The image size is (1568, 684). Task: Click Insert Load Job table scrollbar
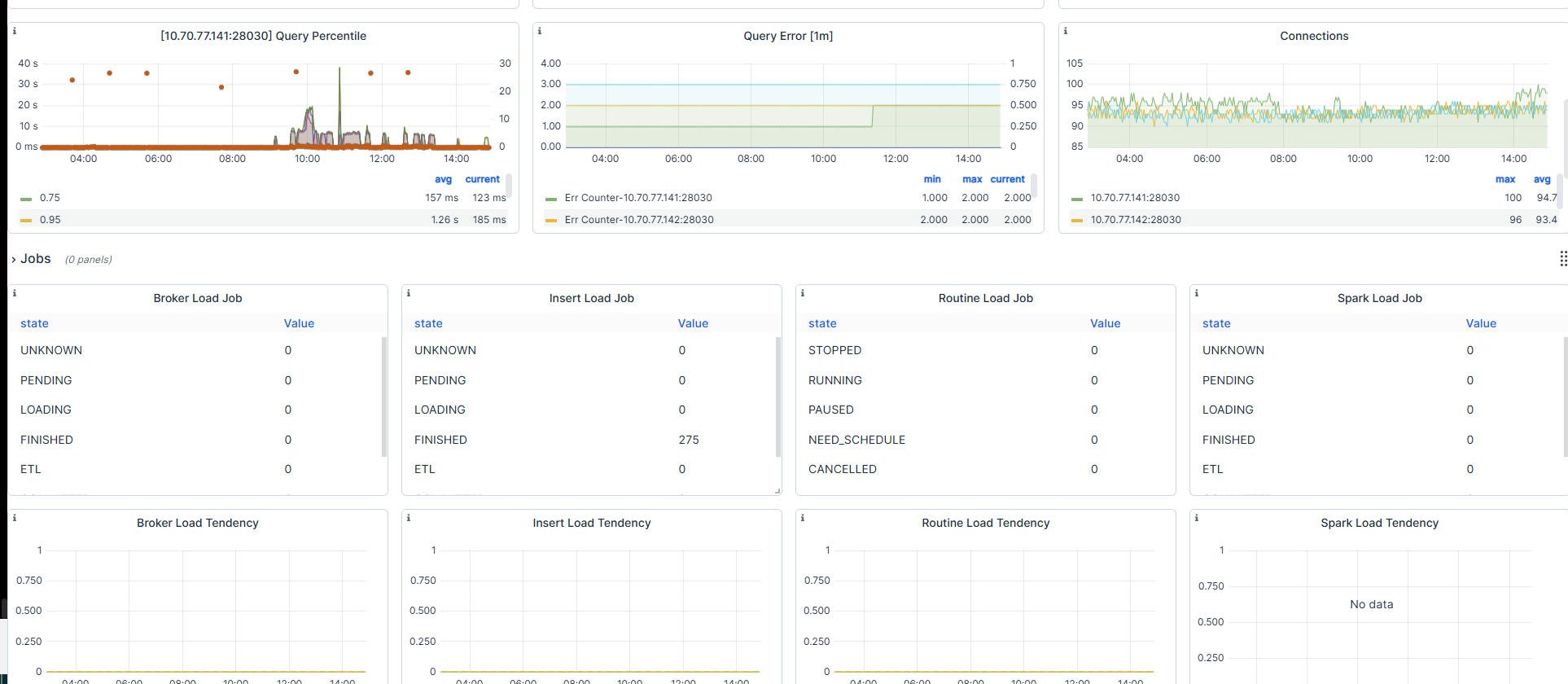(778, 397)
